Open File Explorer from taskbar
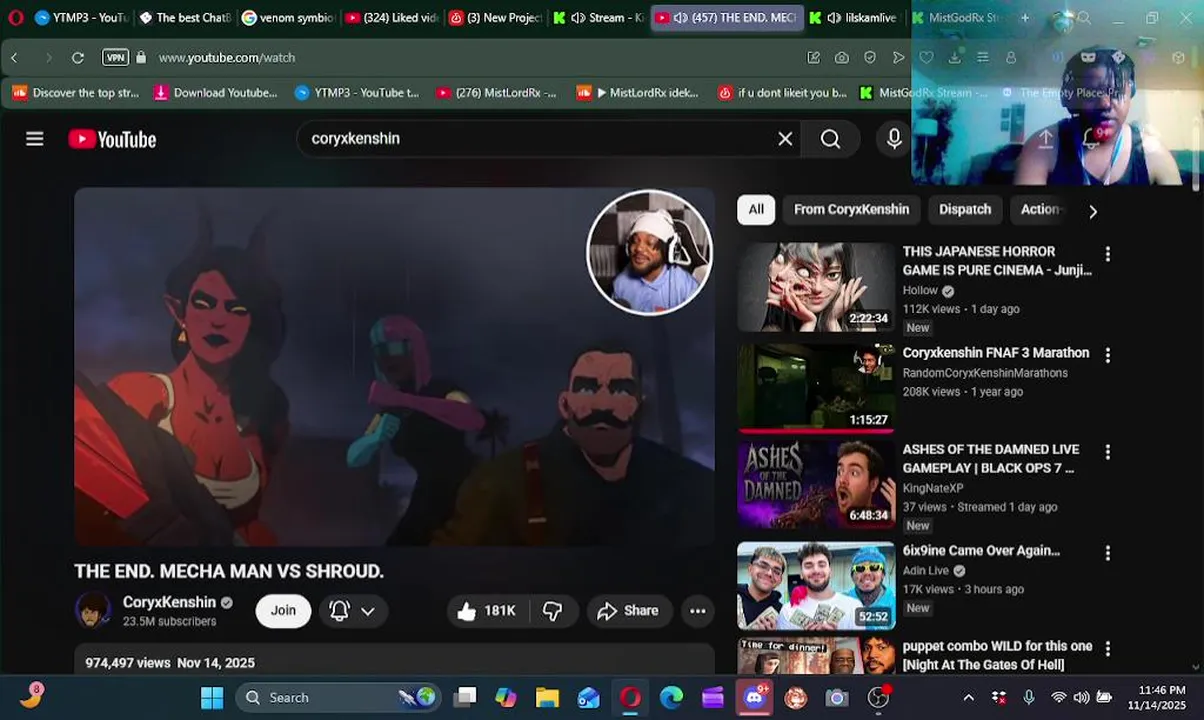The height and width of the screenshot is (720, 1204). (x=547, y=698)
